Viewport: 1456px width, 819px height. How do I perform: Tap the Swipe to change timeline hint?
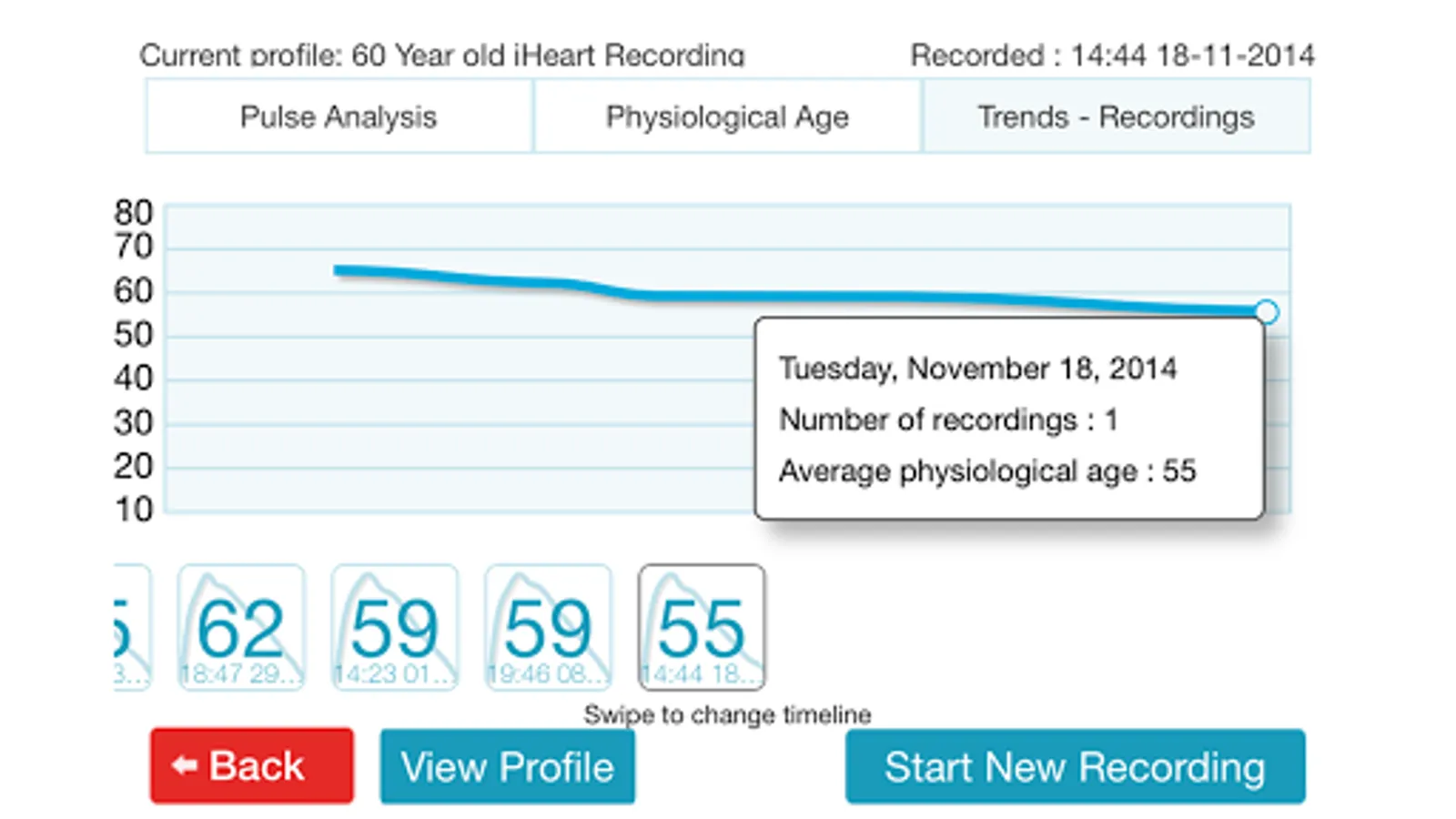(x=727, y=714)
